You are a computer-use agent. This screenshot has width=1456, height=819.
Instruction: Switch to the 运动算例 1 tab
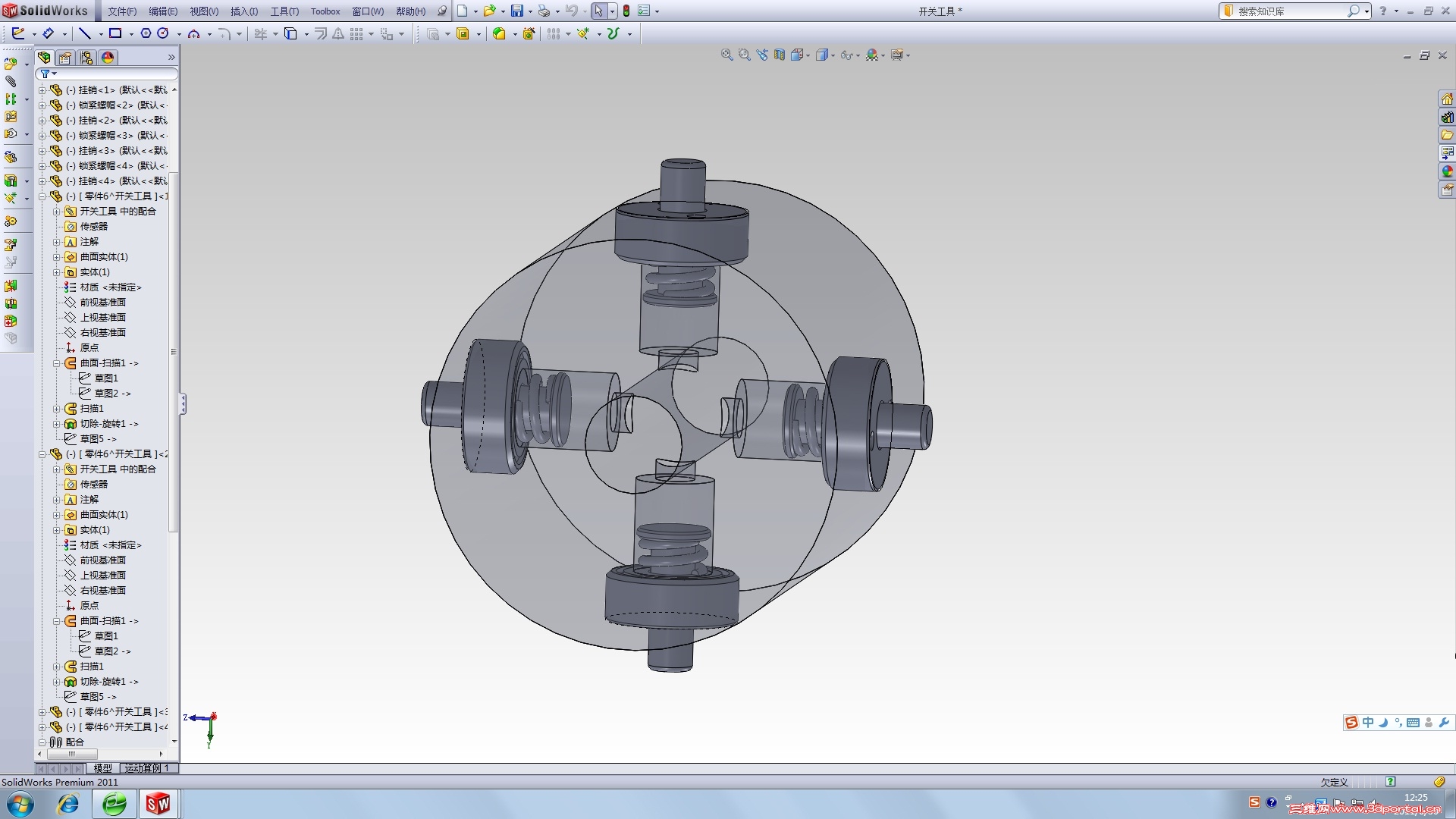click(147, 768)
